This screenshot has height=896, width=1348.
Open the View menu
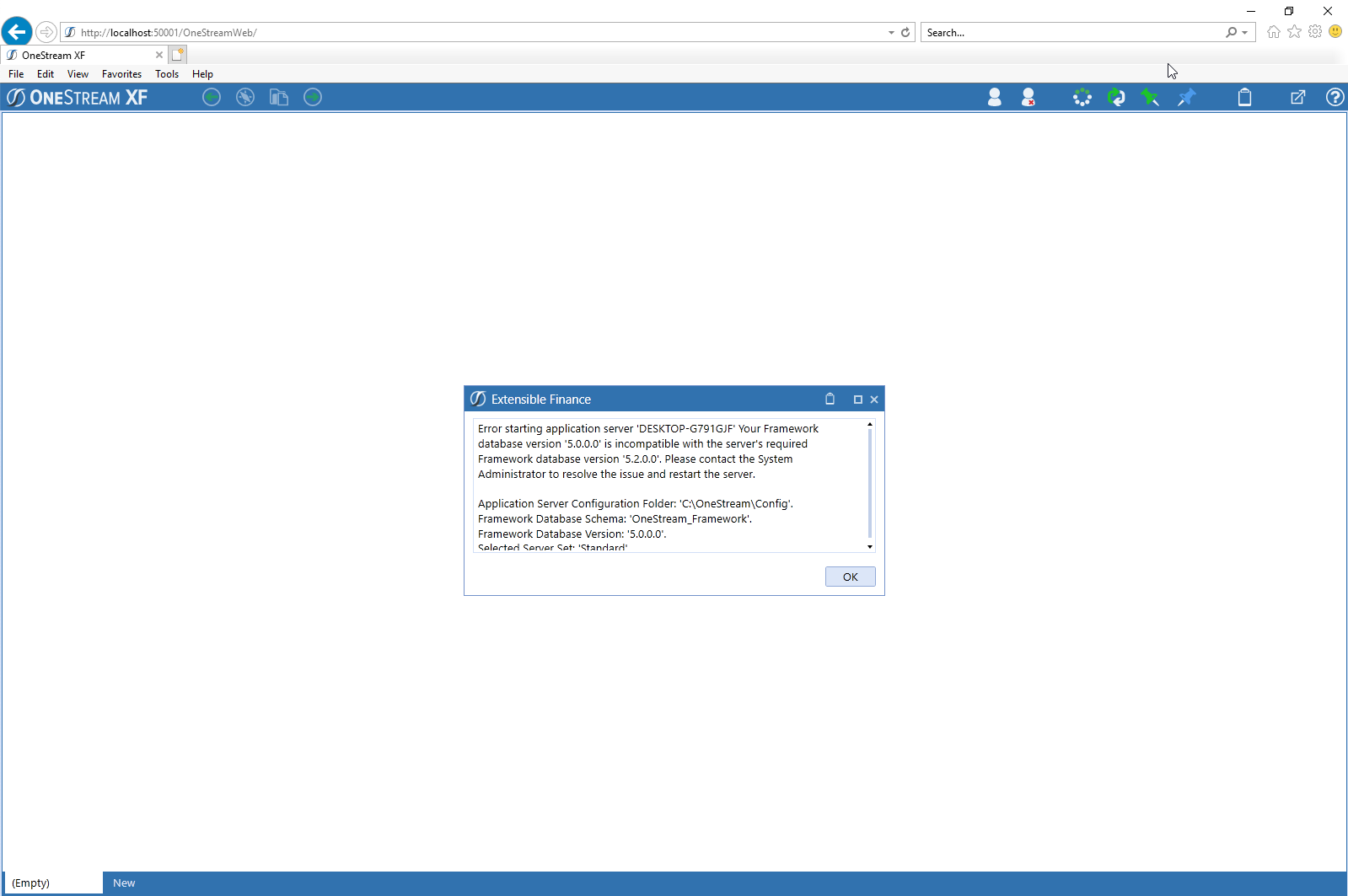[78, 74]
